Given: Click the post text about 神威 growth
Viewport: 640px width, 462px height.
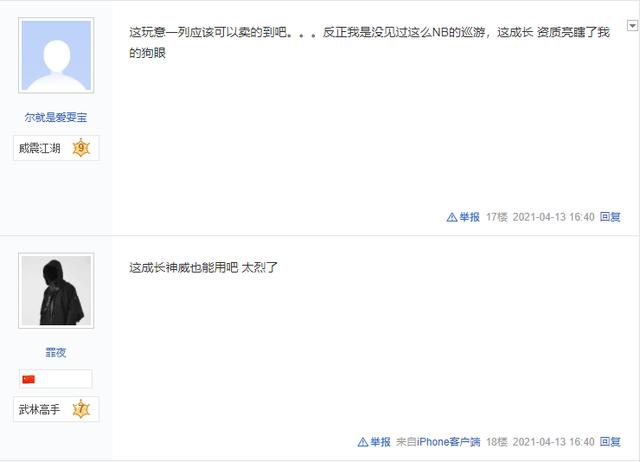Looking at the screenshot, I should pyautogui.click(x=203, y=268).
